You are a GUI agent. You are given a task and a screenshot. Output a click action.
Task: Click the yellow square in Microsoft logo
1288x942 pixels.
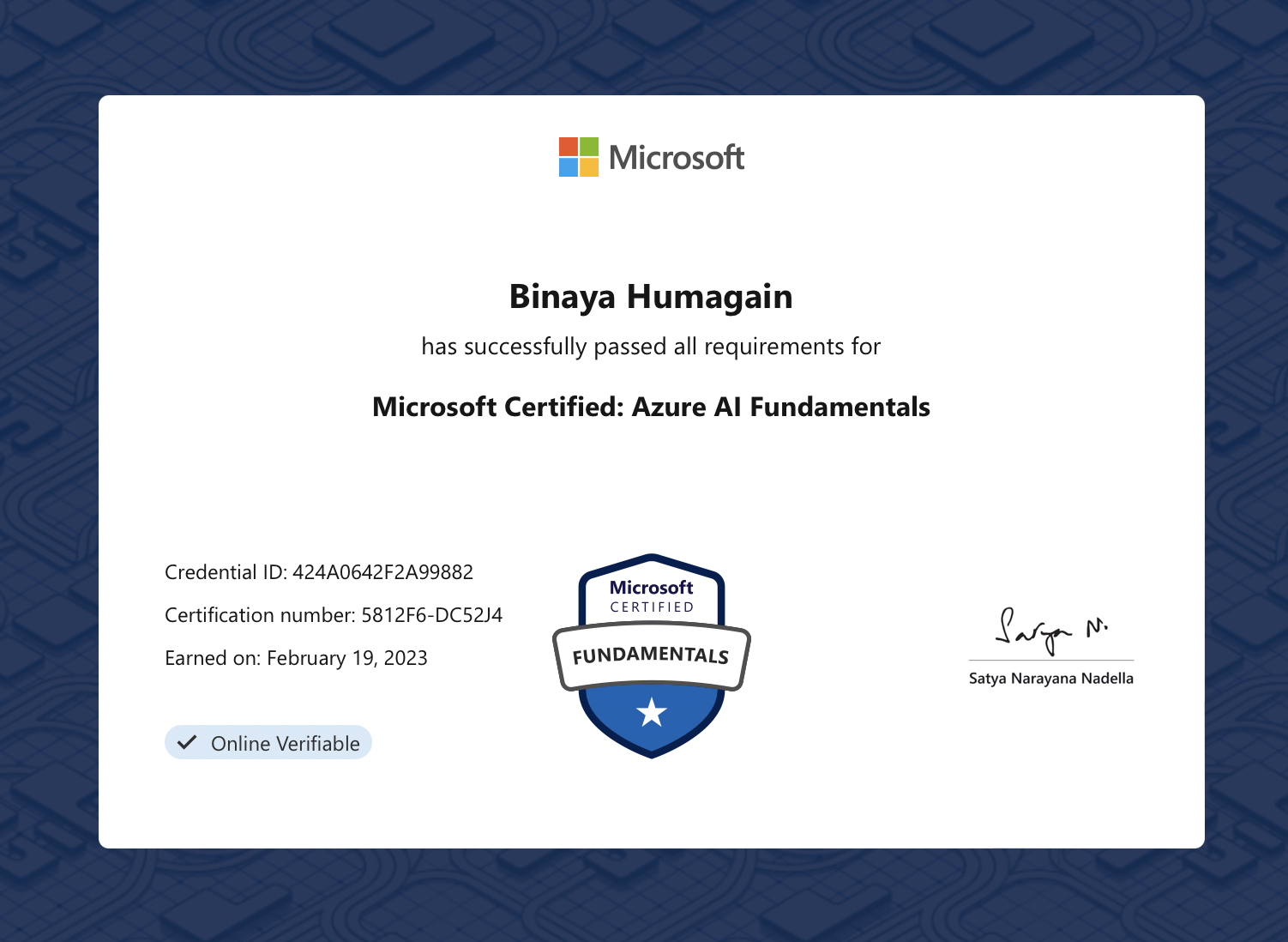point(589,167)
